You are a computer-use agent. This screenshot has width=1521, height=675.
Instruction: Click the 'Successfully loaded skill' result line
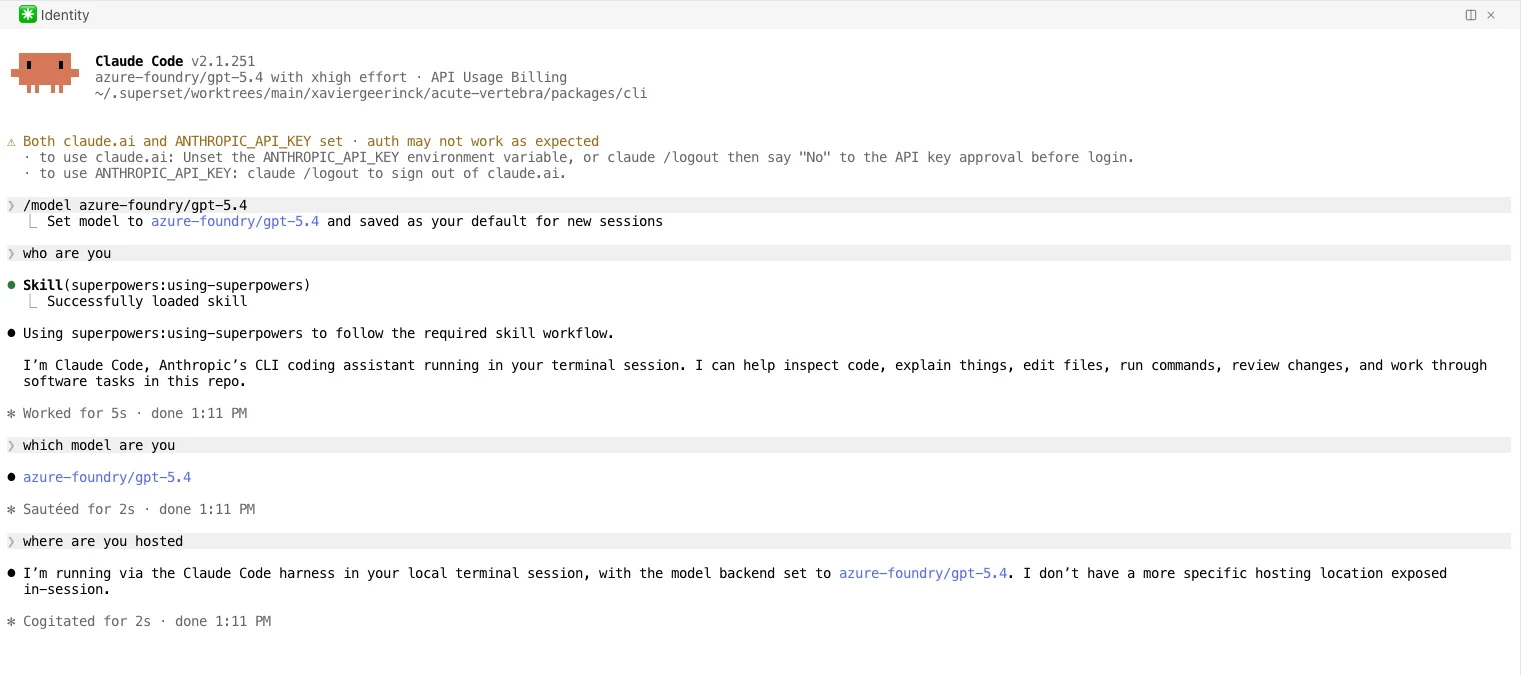click(147, 301)
